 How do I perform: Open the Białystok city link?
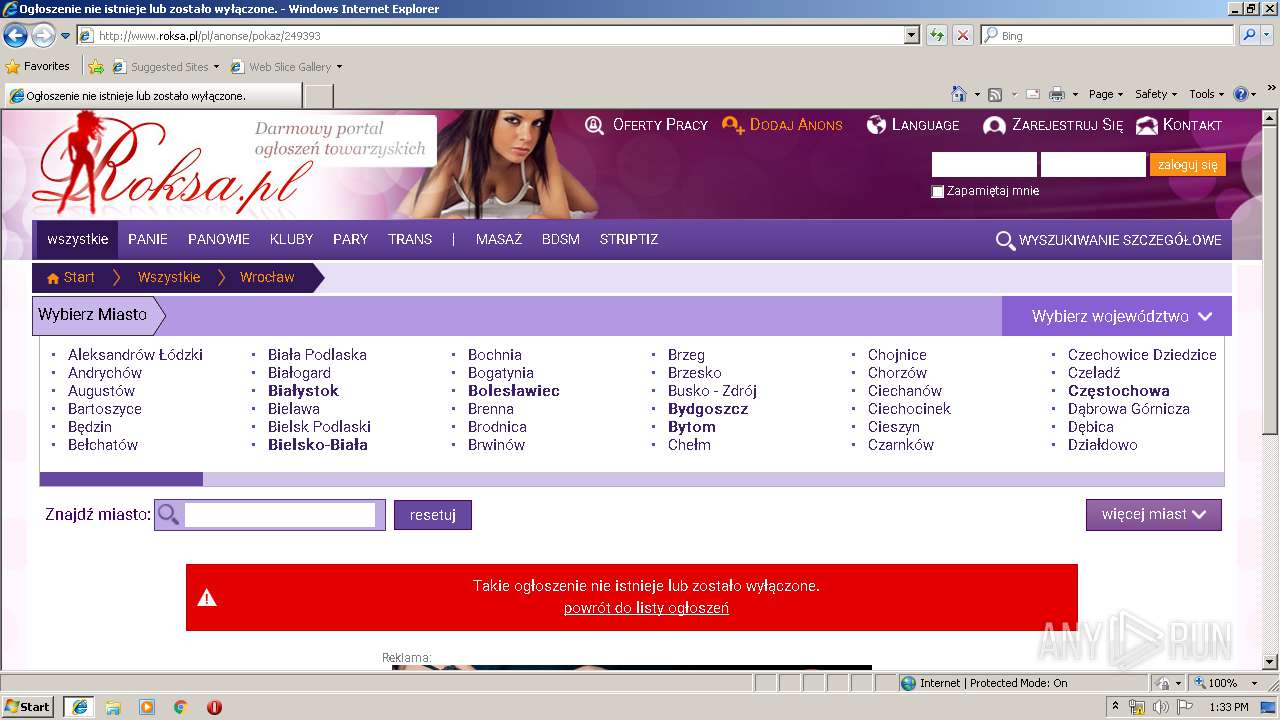click(x=303, y=391)
